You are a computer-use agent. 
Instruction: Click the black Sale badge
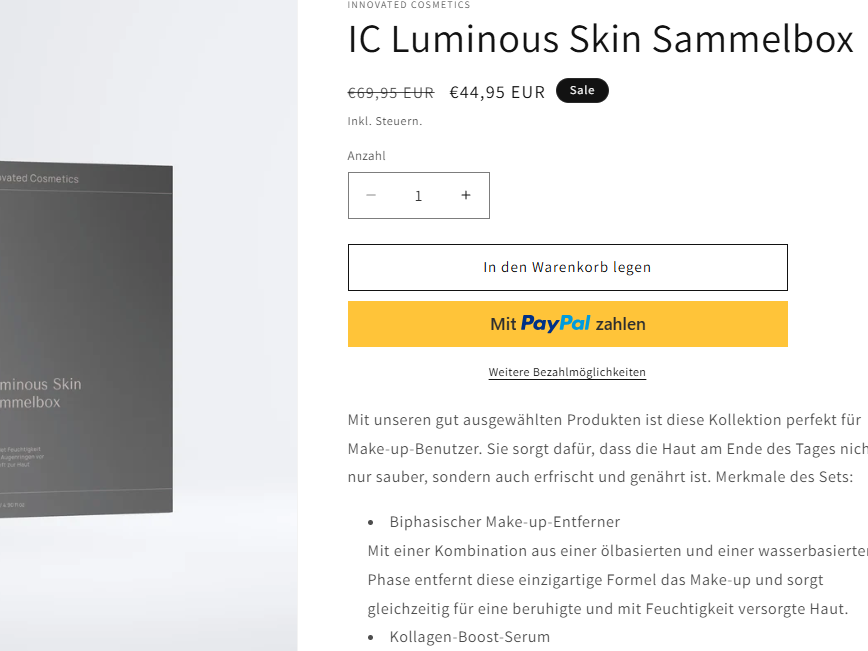point(582,91)
